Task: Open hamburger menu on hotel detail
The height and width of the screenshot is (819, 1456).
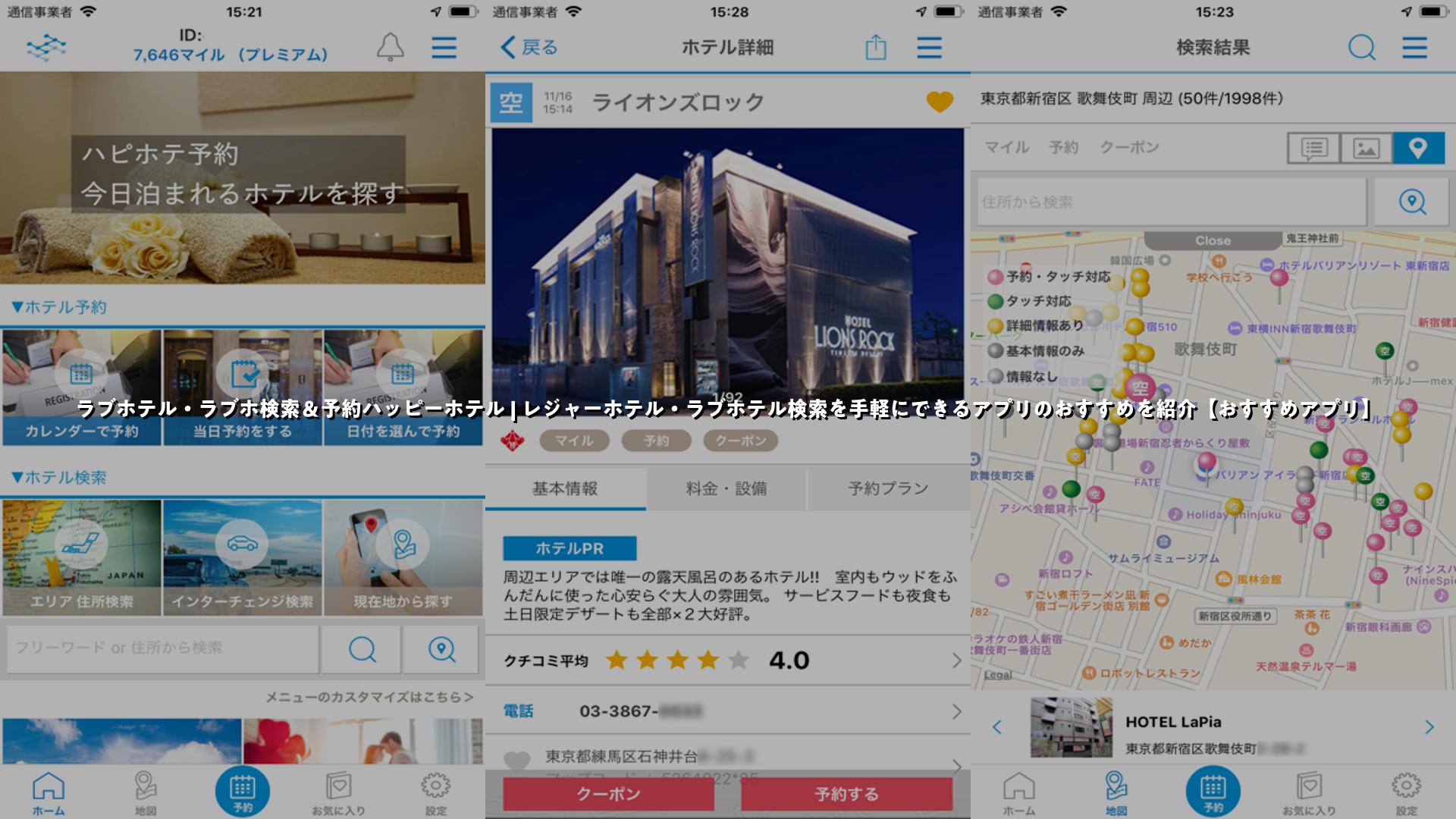Action: click(930, 48)
